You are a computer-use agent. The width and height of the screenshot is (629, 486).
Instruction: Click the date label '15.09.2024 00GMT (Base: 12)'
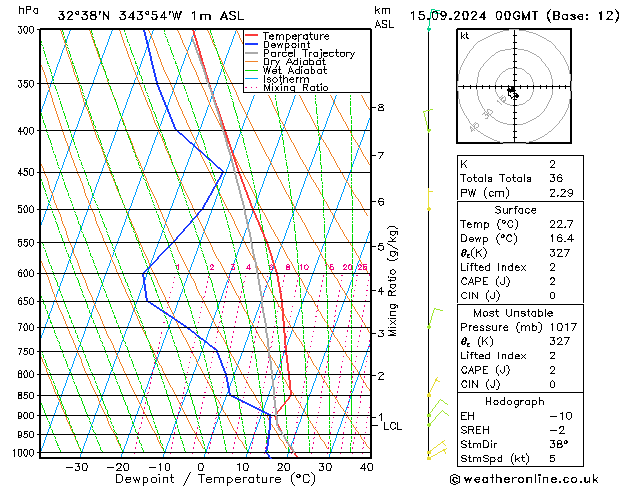(514, 16)
